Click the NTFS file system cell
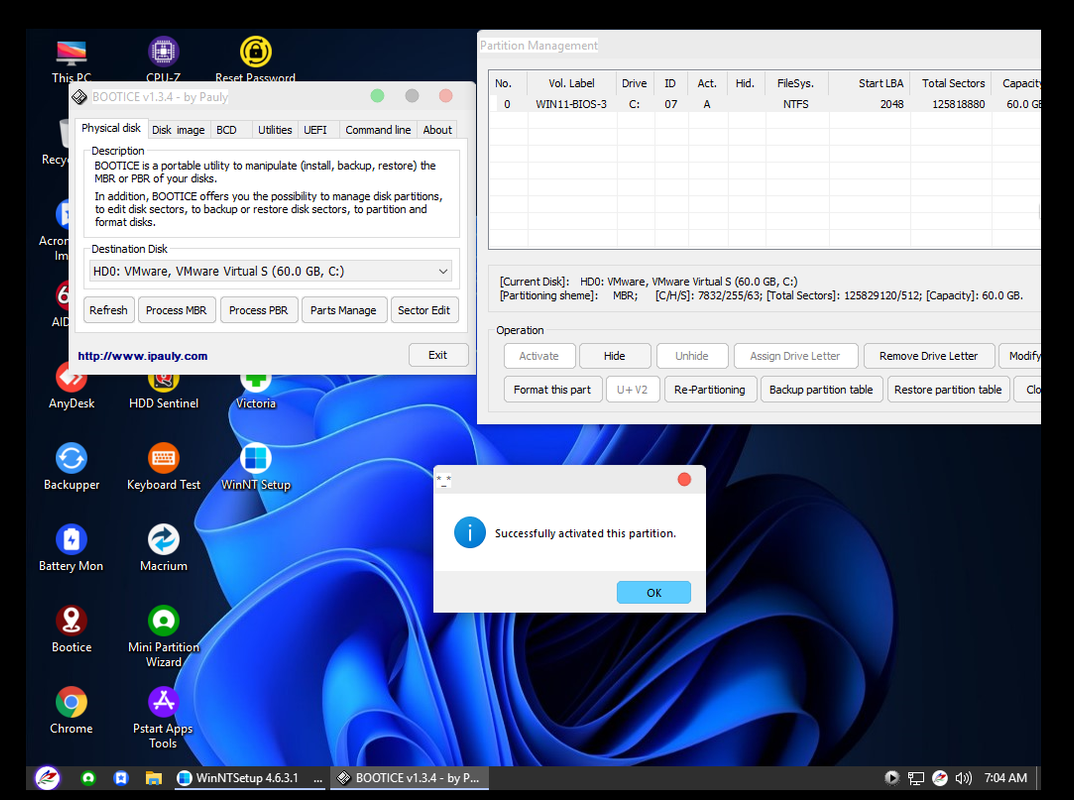The width and height of the screenshot is (1074, 800). point(796,104)
